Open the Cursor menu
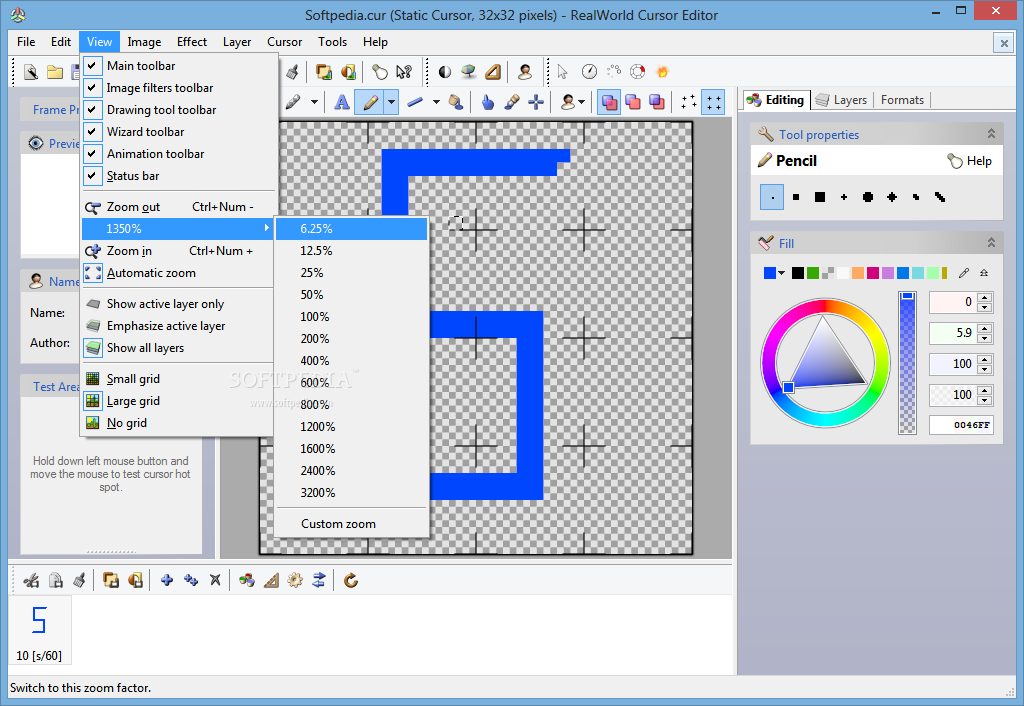This screenshot has height=706, width=1024. click(x=284, y=42)
